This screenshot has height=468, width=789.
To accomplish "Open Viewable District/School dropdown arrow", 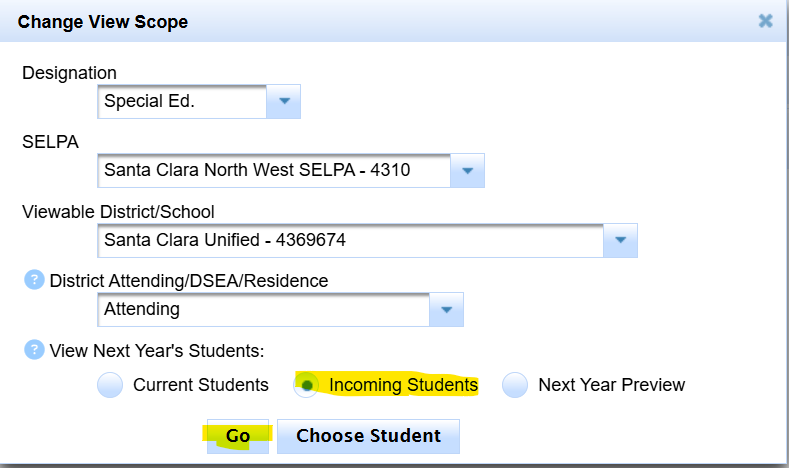I will pos(620,241).
